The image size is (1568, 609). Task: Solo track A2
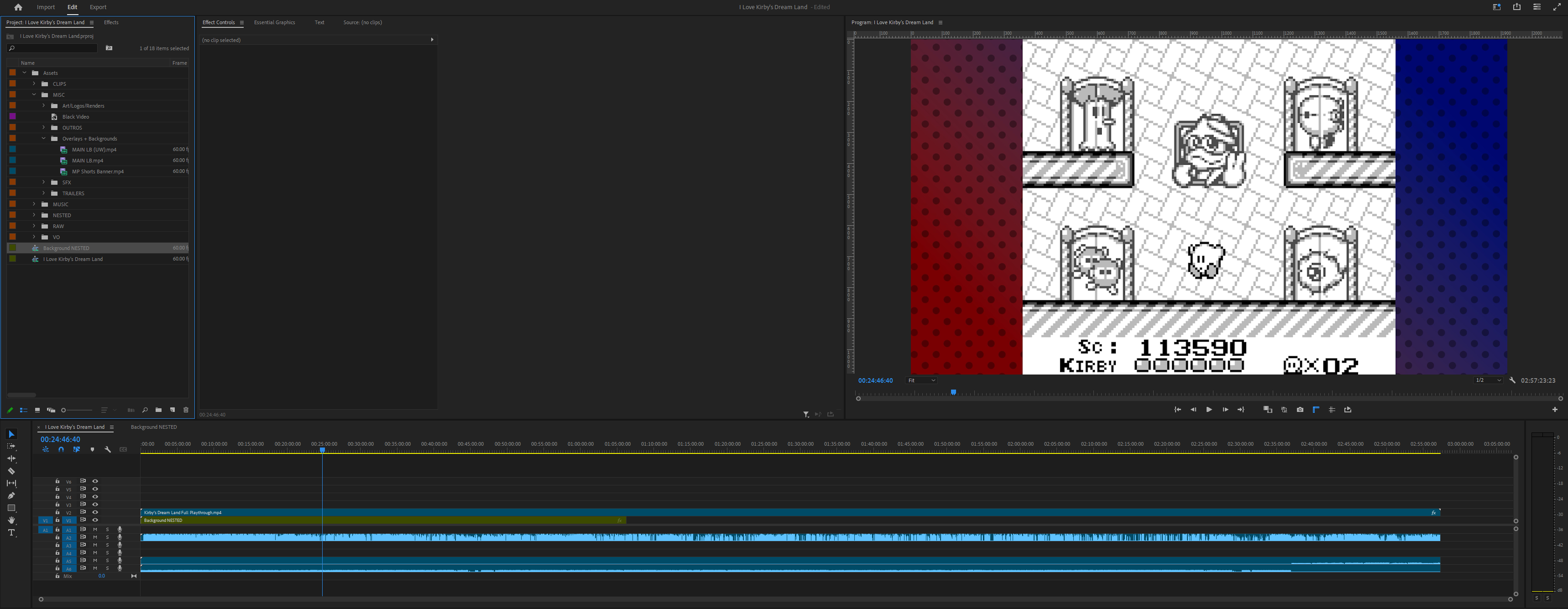coord(107,538)
